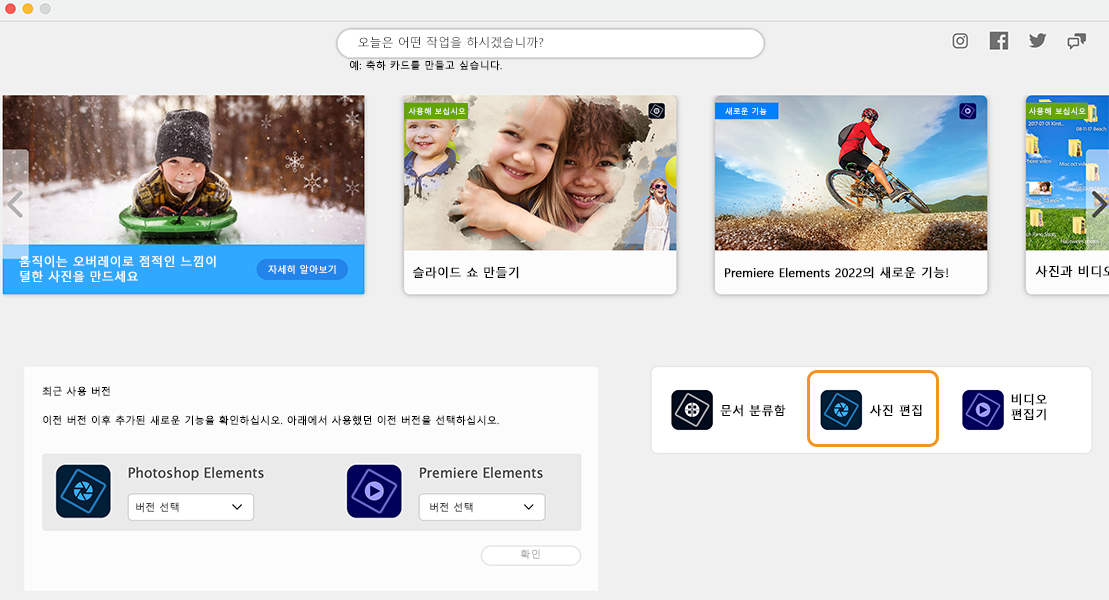Screen dimensions: 1109x600
Task: Open the Facebook icon
Action: pos(998,41)
